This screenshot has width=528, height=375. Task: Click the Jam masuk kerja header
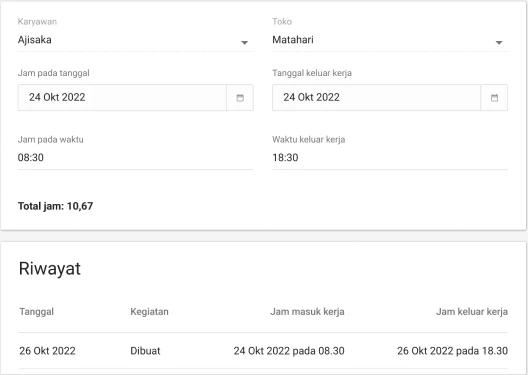[x=307, y=312]
